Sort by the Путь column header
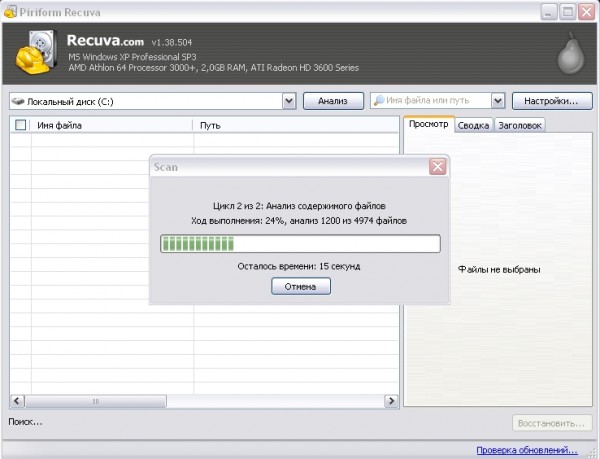This screenshot has width=600, height=459. pos(295,125)
